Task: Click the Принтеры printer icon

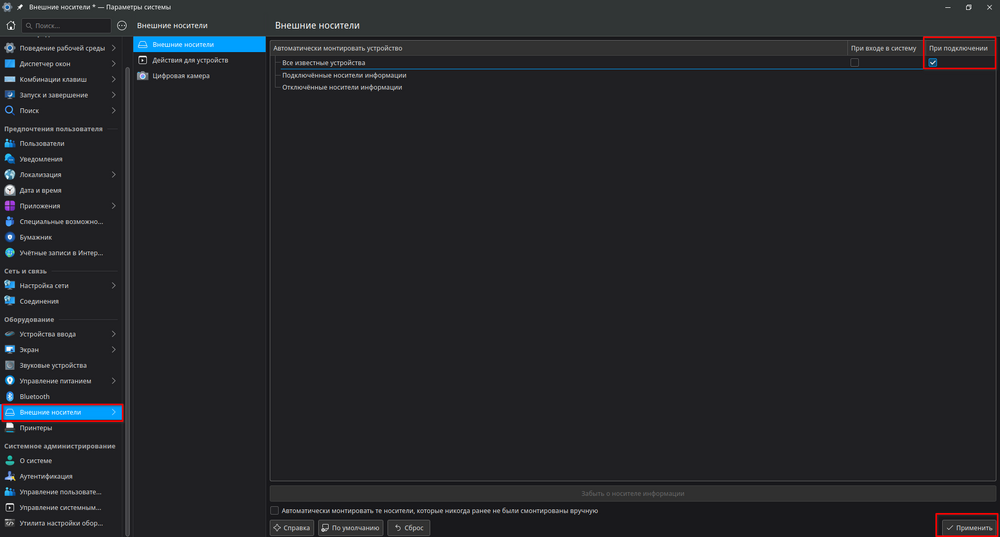Action: [10, 428]
